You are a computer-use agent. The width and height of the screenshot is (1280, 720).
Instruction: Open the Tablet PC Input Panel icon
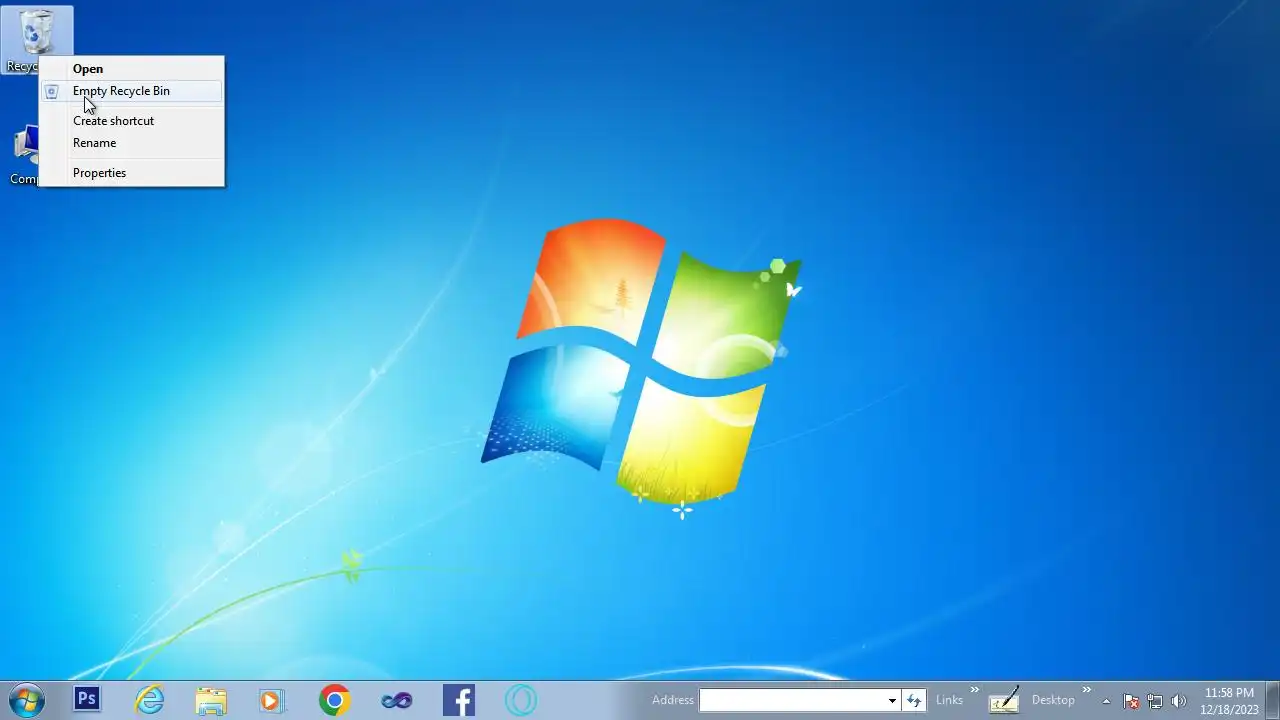point(1004,700)
